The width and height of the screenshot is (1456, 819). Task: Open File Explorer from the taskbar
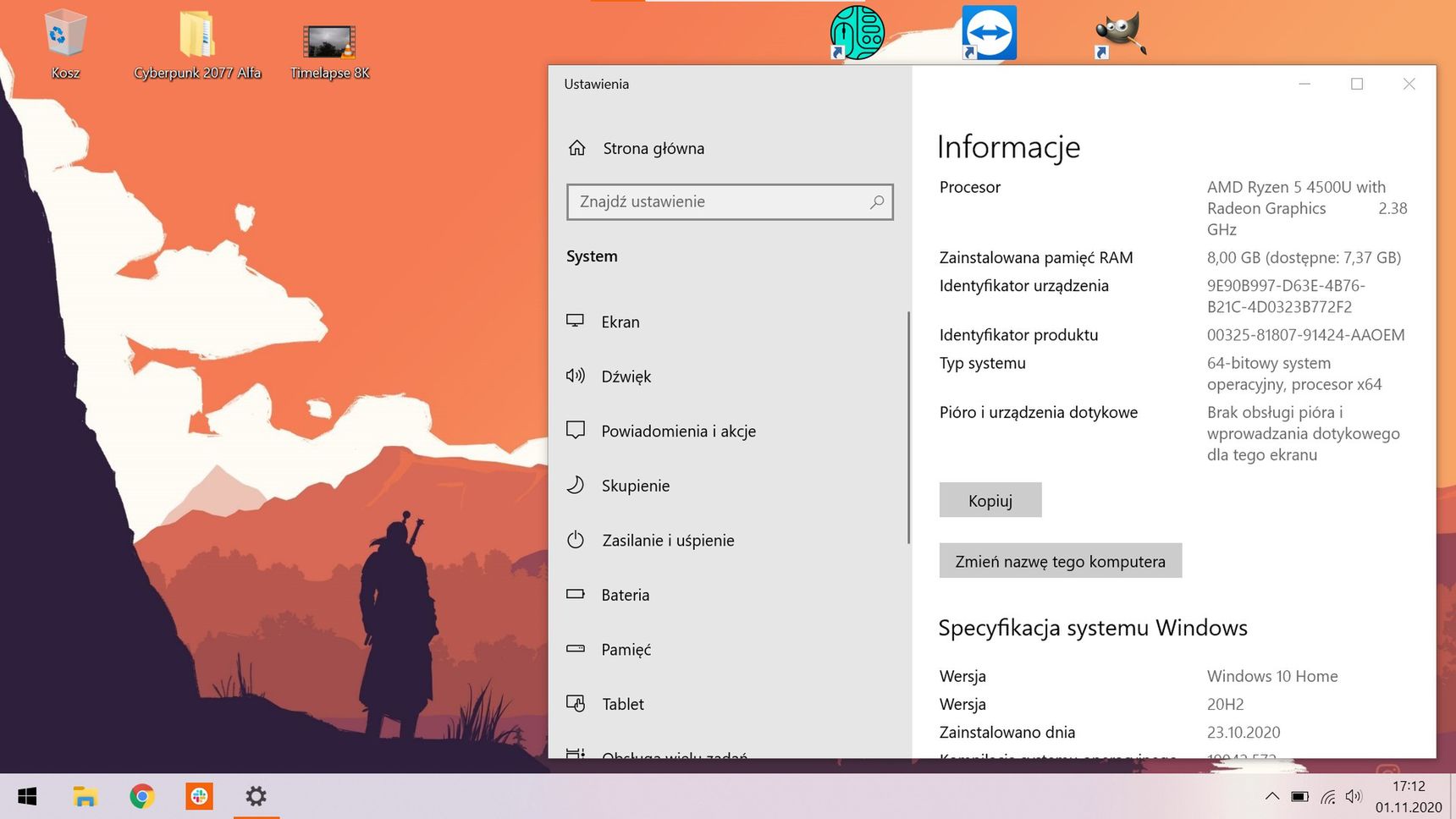[x=85, y=796]
